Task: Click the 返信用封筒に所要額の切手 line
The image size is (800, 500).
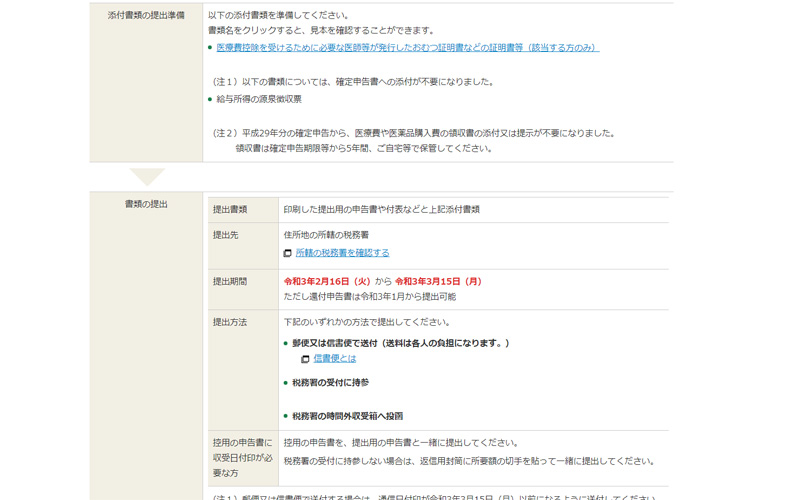Action: 469,461
